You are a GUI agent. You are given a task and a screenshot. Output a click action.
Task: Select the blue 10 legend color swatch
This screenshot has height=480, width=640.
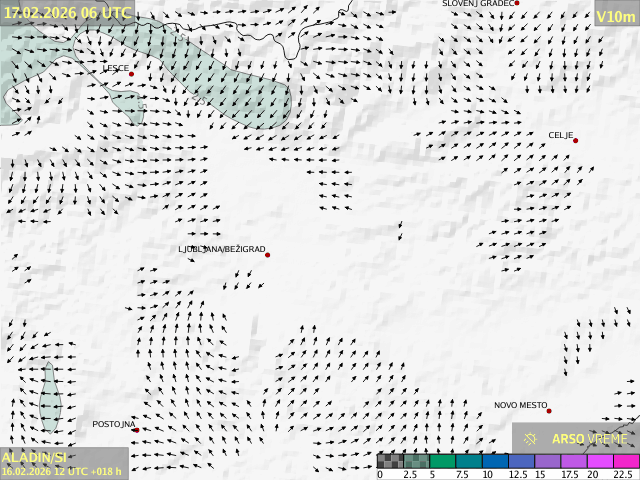point(494,461)
